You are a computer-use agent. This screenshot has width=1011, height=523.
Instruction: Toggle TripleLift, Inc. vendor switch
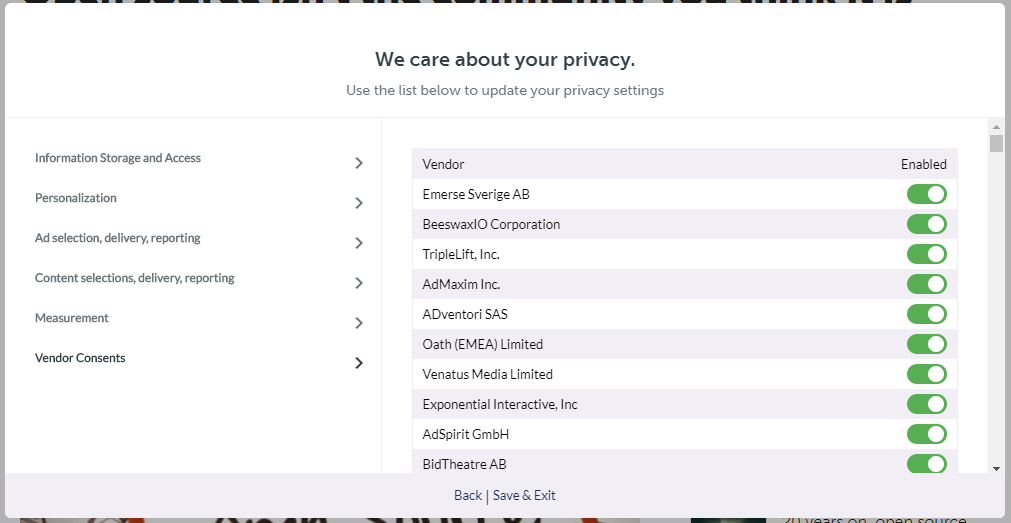coord(927,254)
